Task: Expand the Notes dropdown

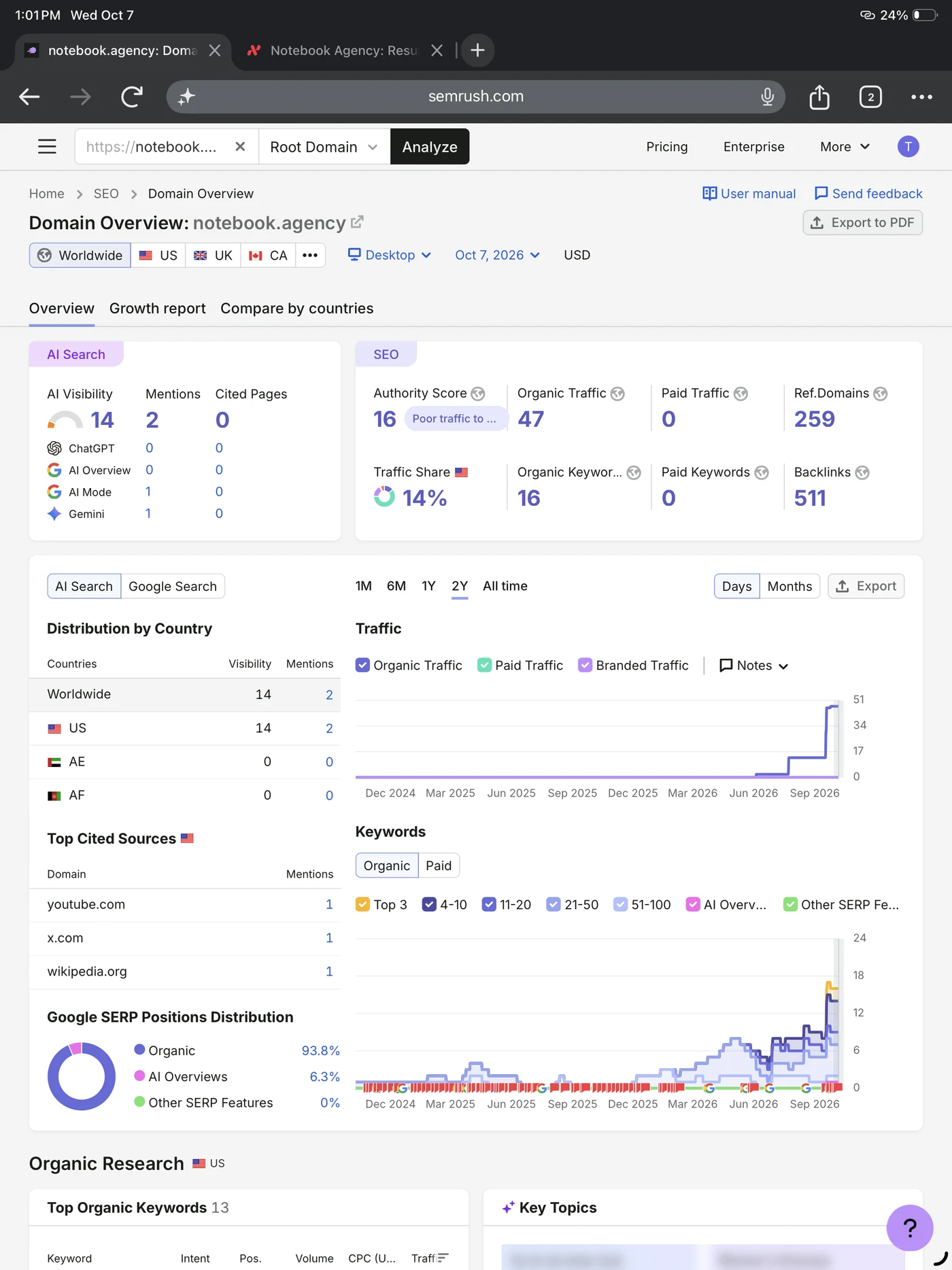Action: coord(753,666)
